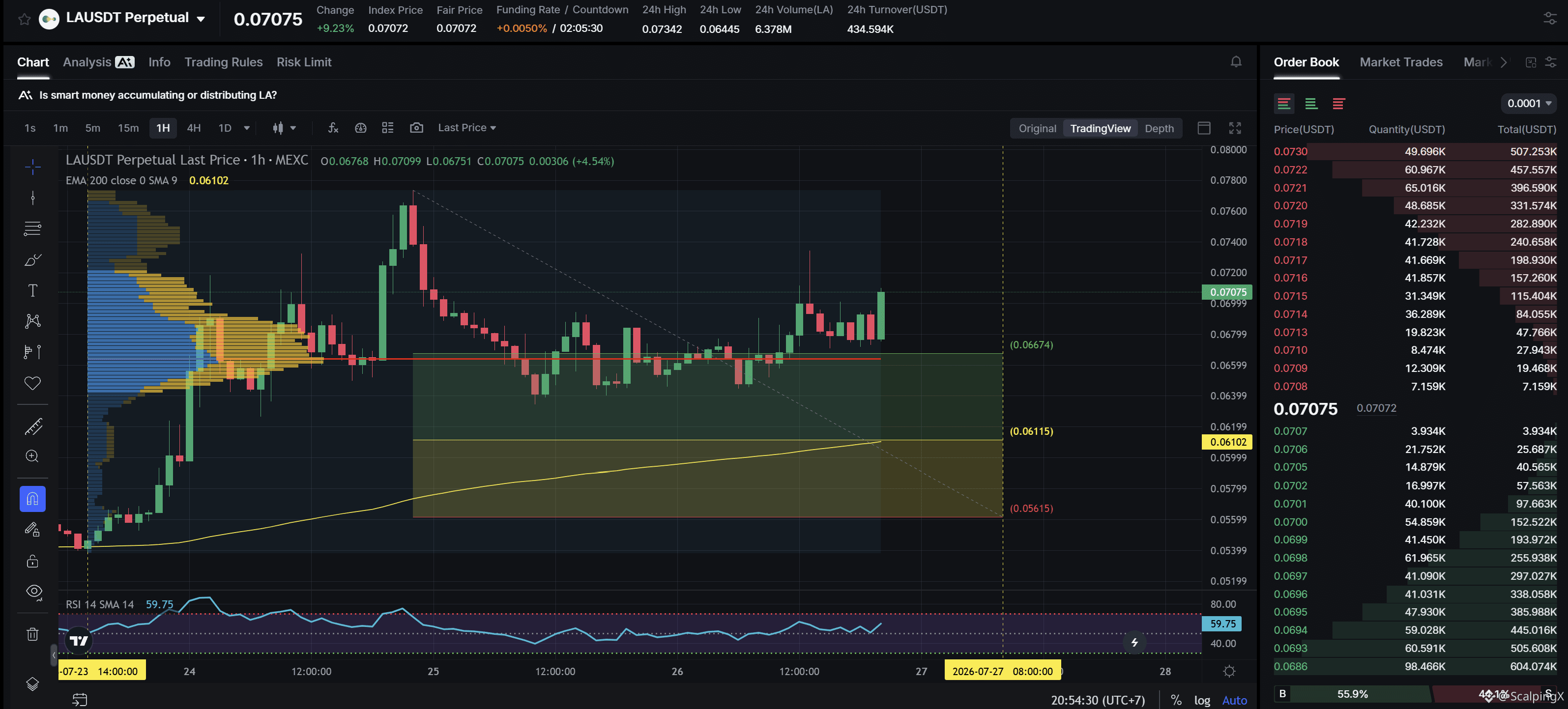Open the Risk Limit tab
Screen dimensions: 1568x709
[x=304, y=62]
